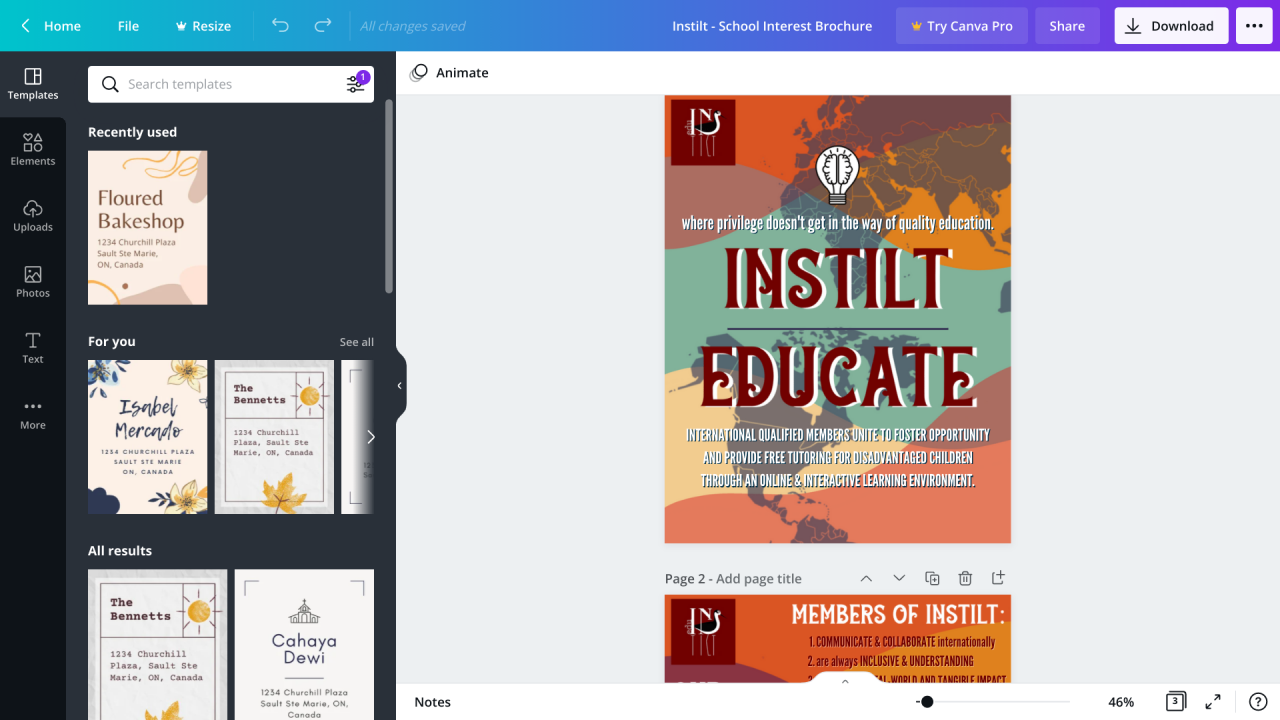1280x720 pixels.
Task: Click the templates panel scrollbar
Action: tap(389, 196)
